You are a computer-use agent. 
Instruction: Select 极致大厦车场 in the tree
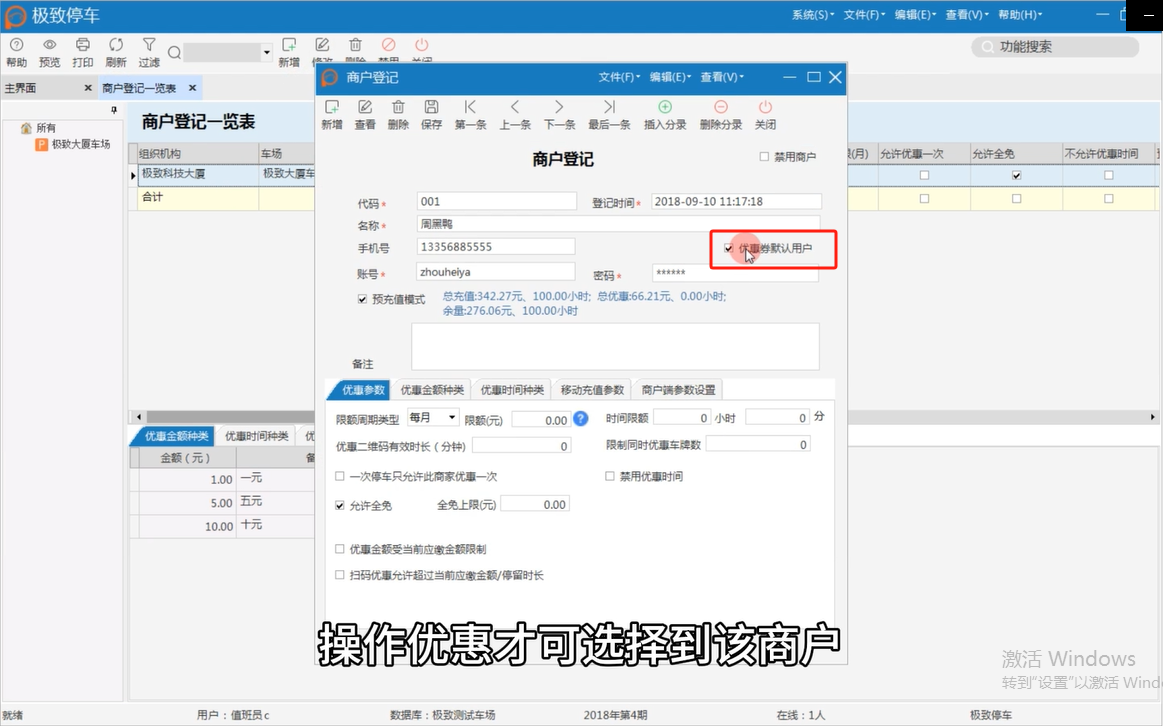pos(80,144)
